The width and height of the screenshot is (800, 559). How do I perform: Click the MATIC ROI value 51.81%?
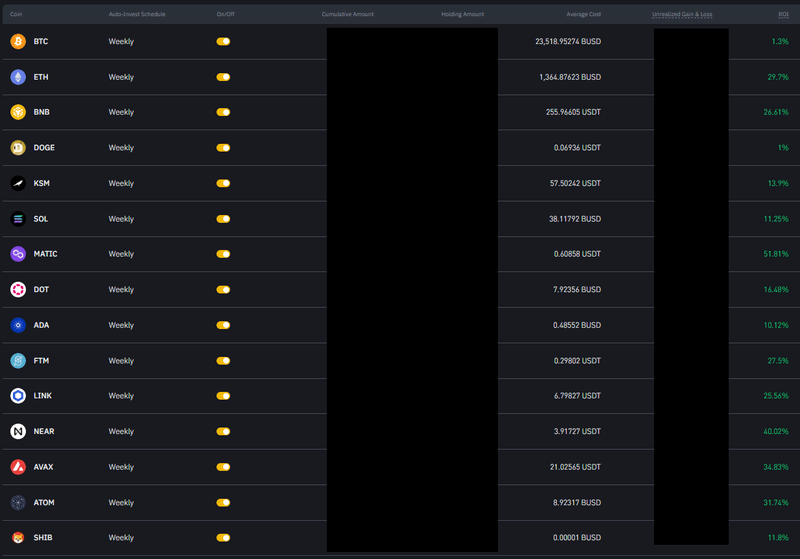[x=776, y=253]
